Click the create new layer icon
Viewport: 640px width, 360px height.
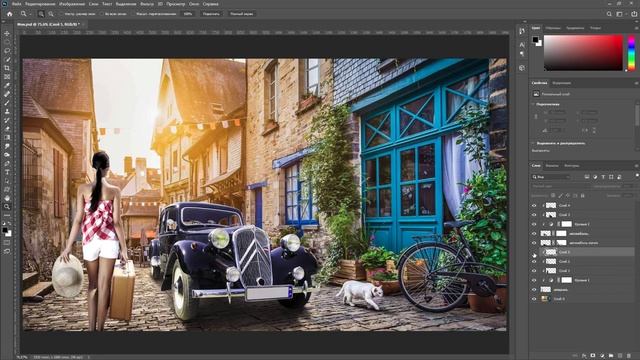[620, 356]
